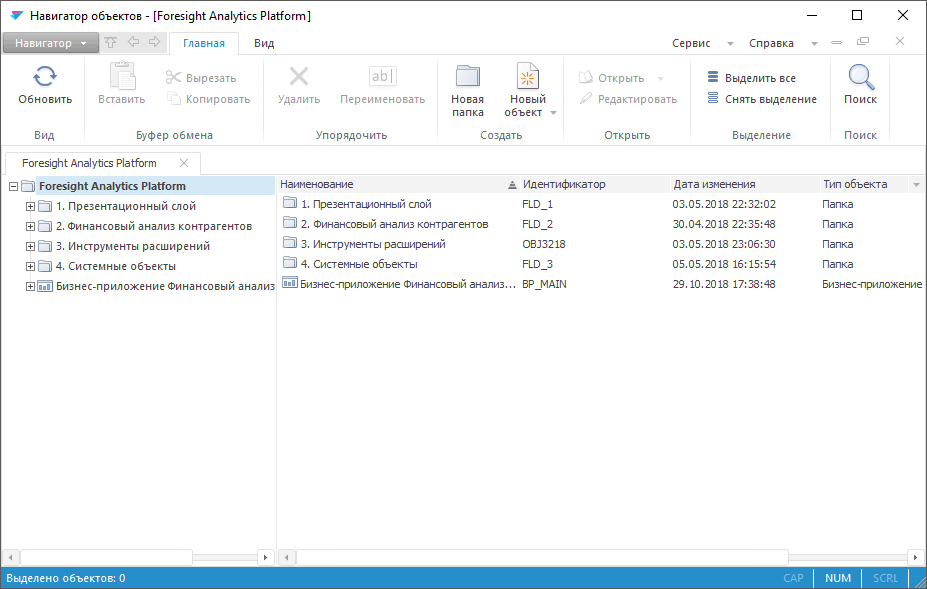Sort by Тип объекта column header
This screenshot has height=589, width=927.
tap(864, 185)
